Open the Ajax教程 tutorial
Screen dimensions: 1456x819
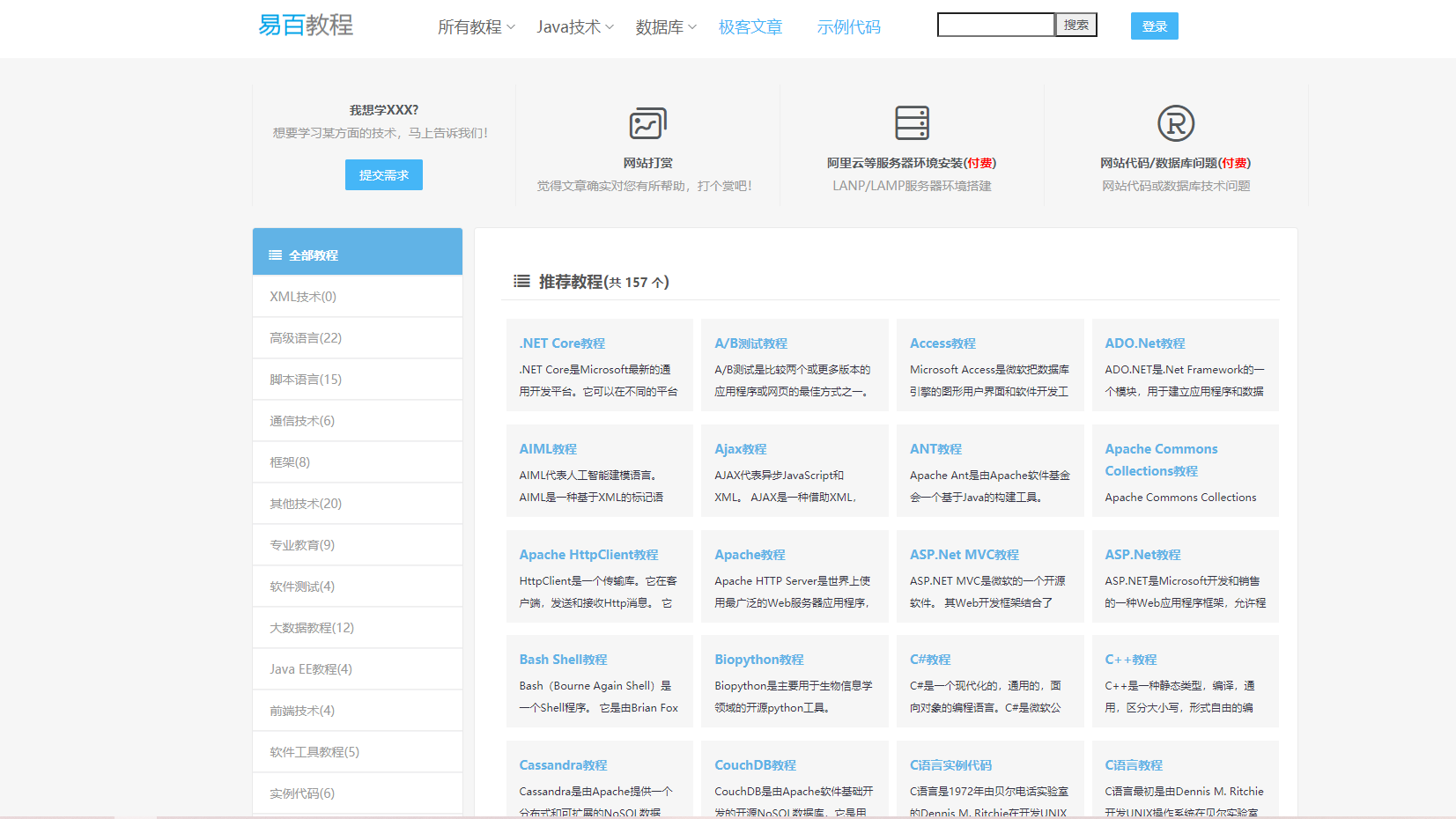(x=740, y=449)
